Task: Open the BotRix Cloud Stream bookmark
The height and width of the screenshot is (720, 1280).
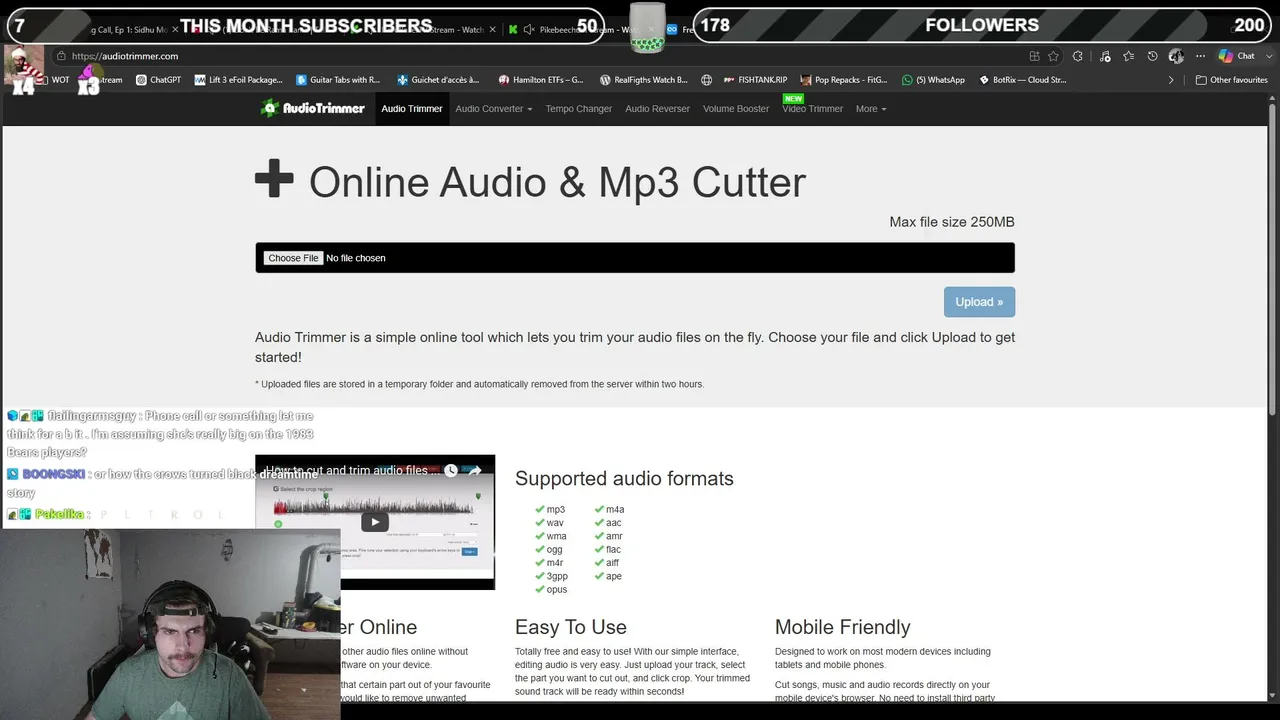Action: [1022, 80]
